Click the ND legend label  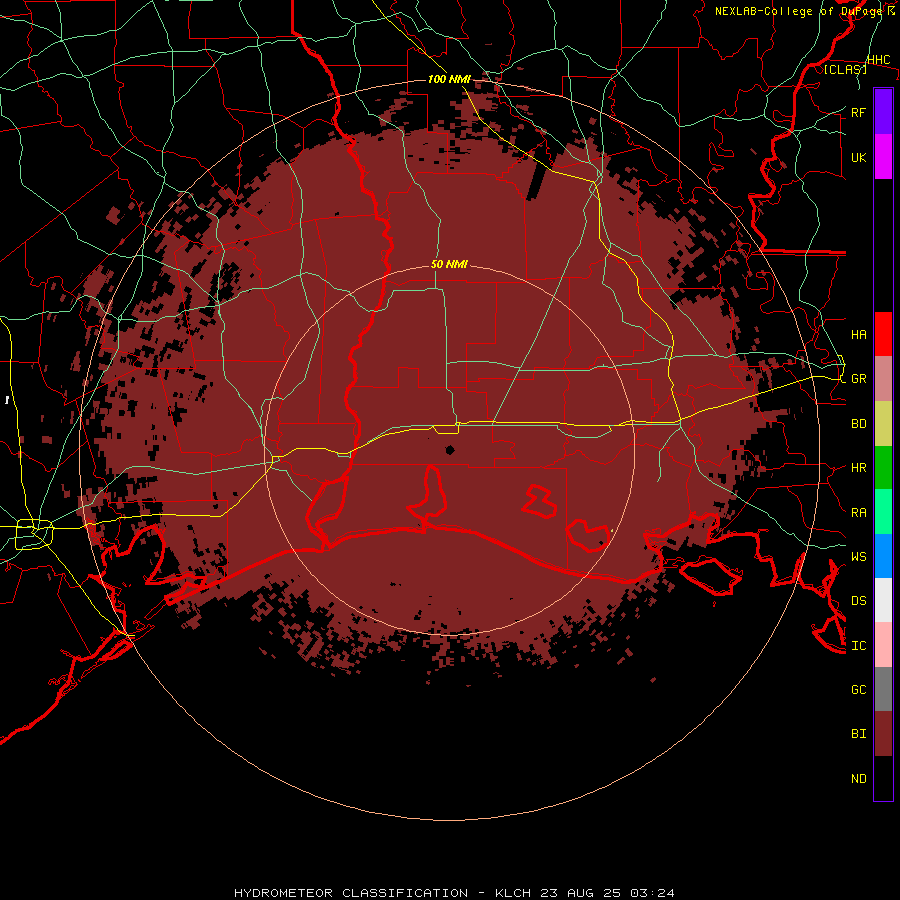pyautogui.click(x=859, y=779)
